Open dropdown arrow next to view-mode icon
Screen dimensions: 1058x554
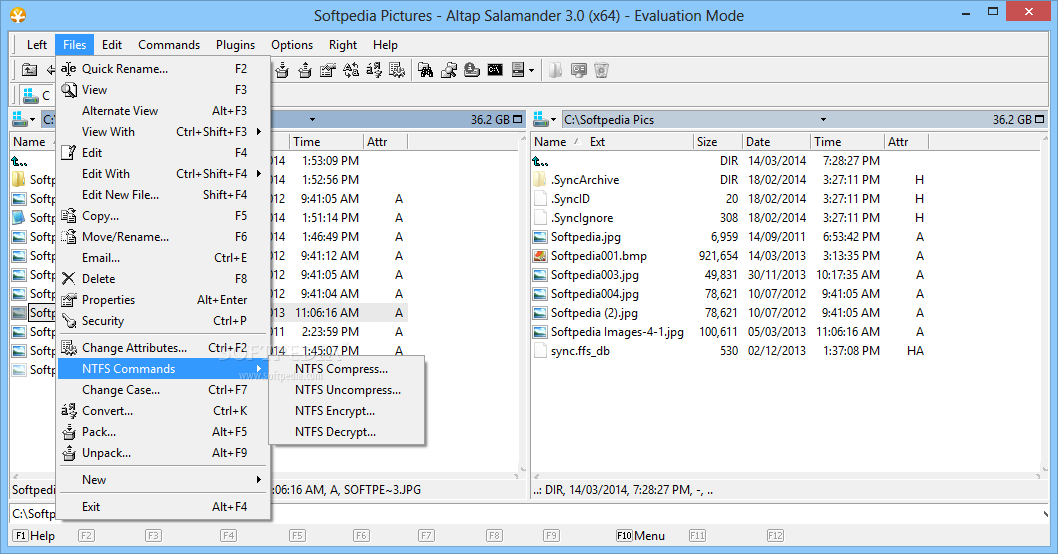coord(532,70)
